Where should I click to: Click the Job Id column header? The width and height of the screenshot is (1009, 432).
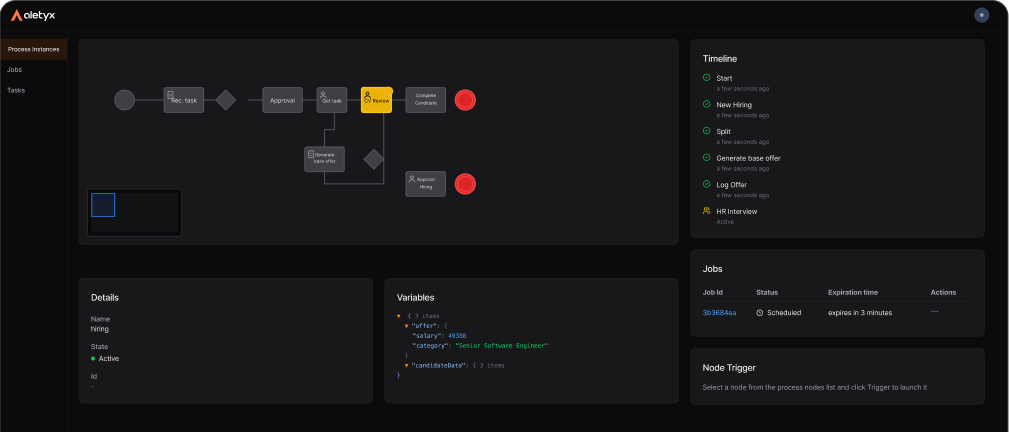point(714,292)
